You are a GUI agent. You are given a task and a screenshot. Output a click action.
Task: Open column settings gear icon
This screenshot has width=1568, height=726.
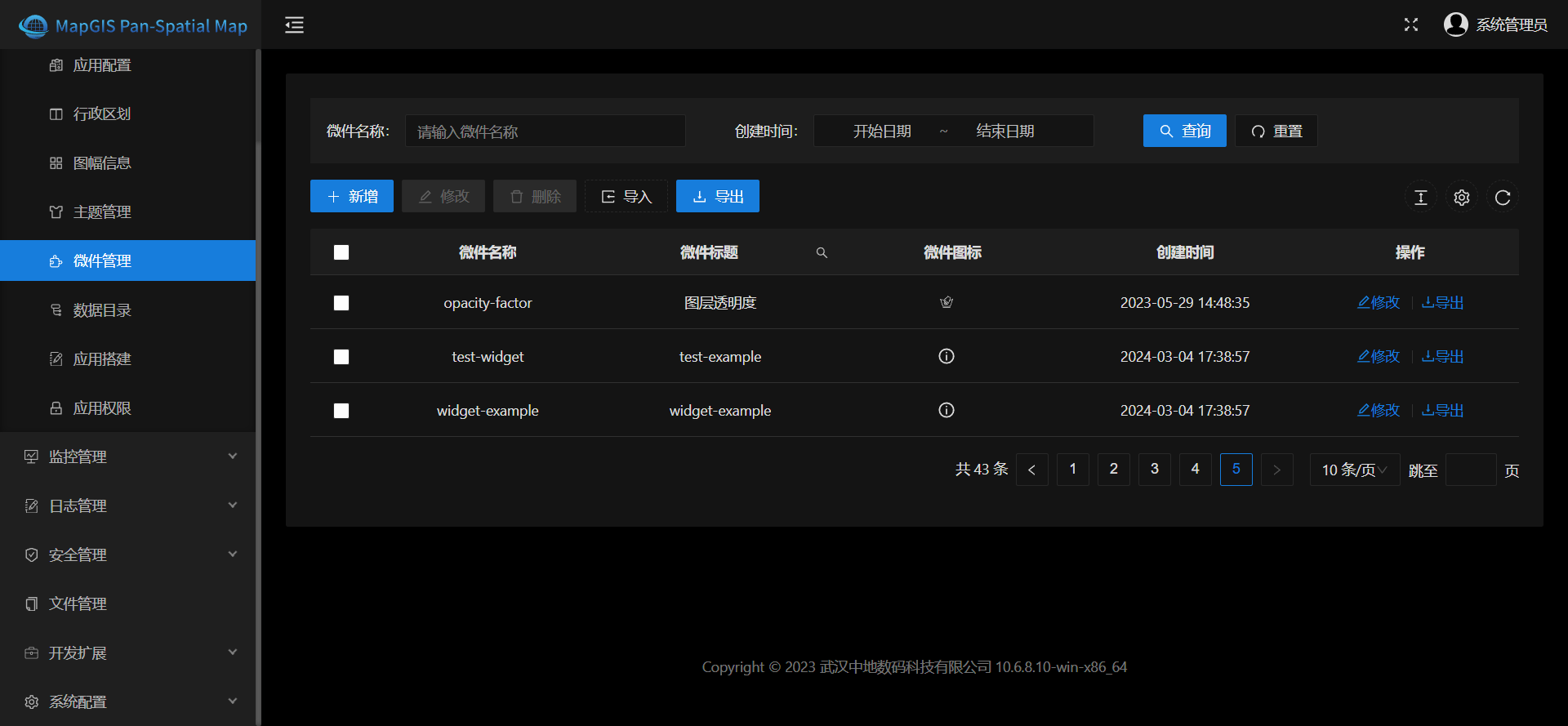point(1462,198)
